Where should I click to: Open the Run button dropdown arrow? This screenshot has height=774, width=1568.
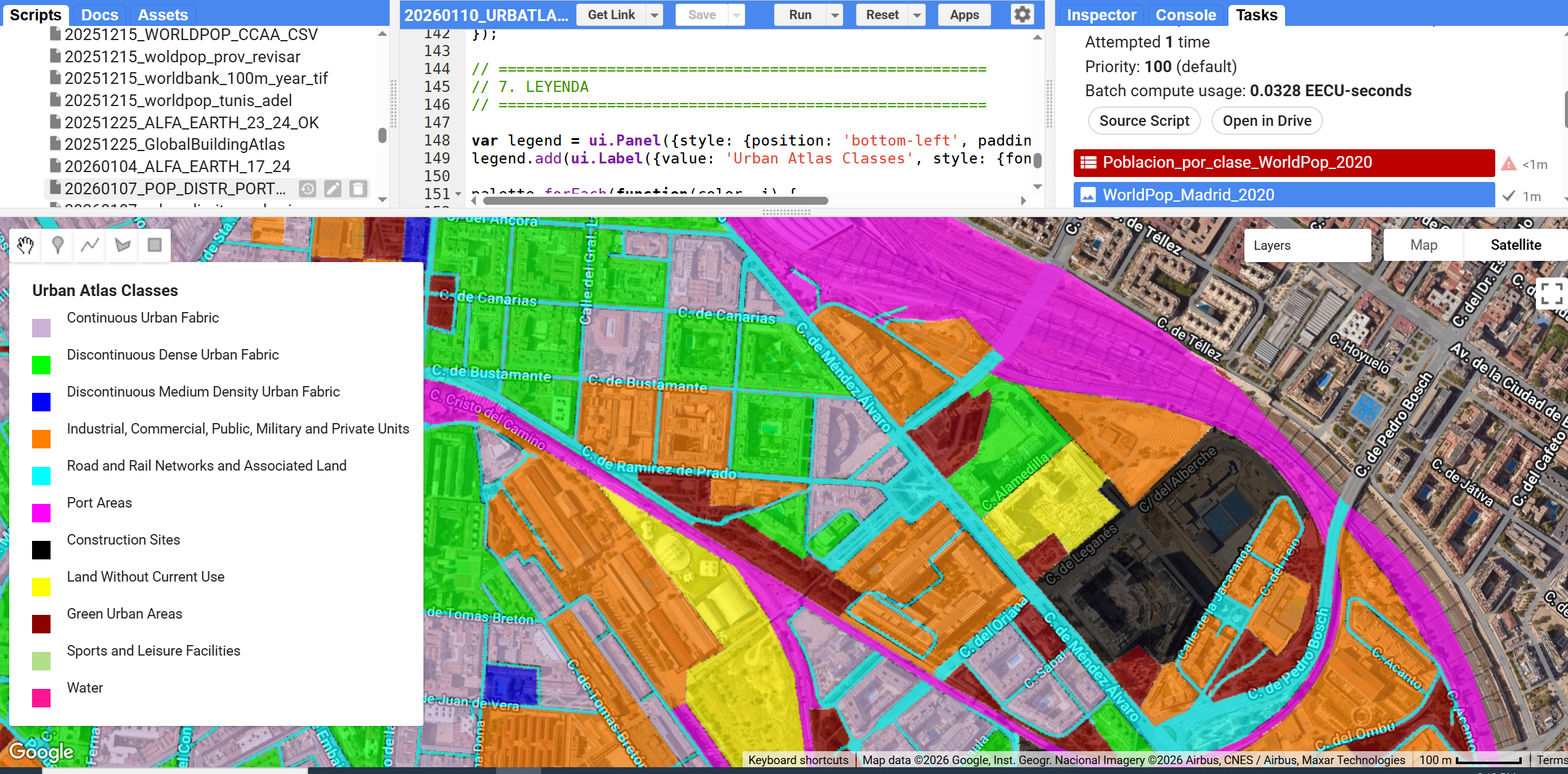coord(835,15)
